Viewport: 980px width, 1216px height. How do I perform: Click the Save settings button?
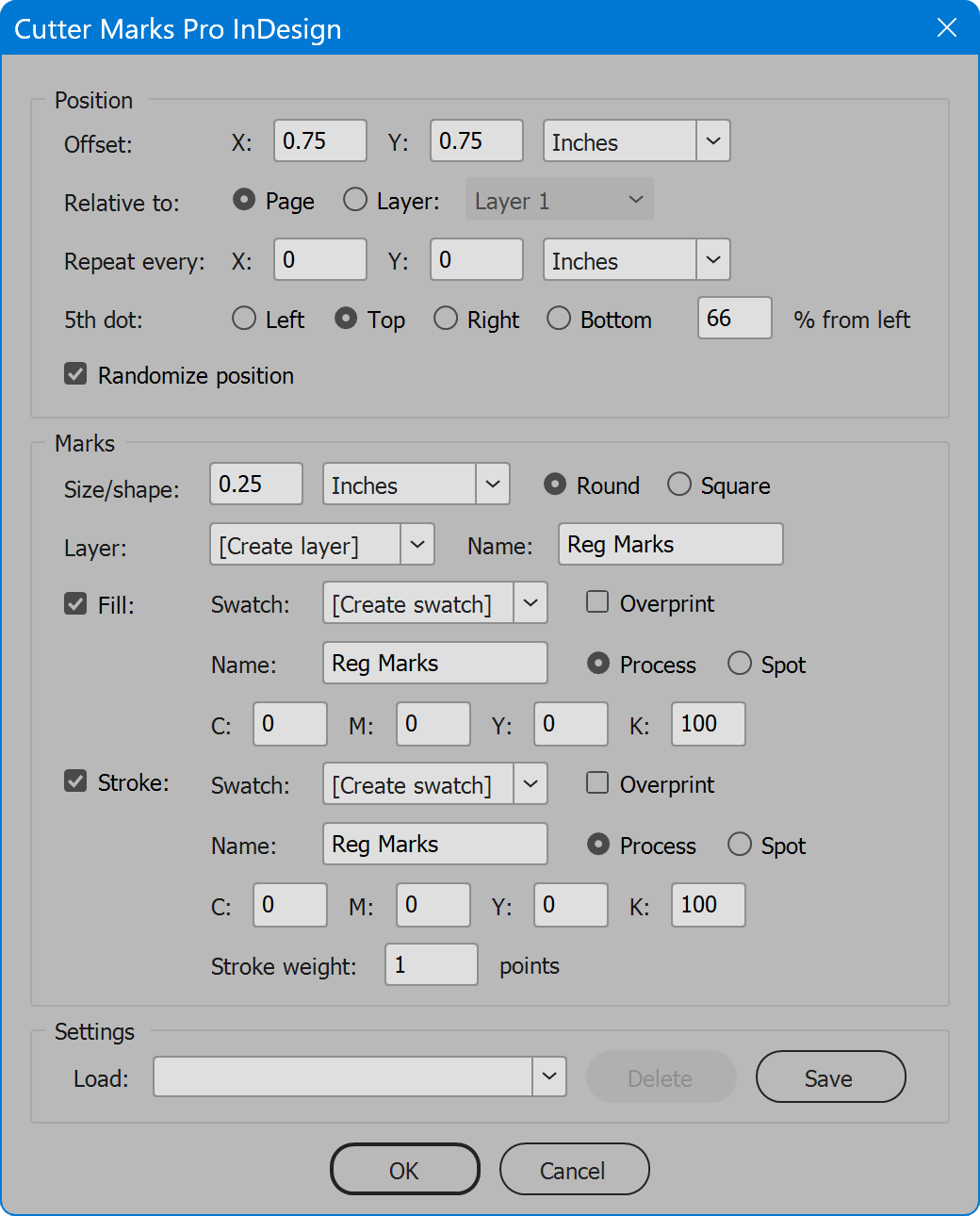(831, 1077)
